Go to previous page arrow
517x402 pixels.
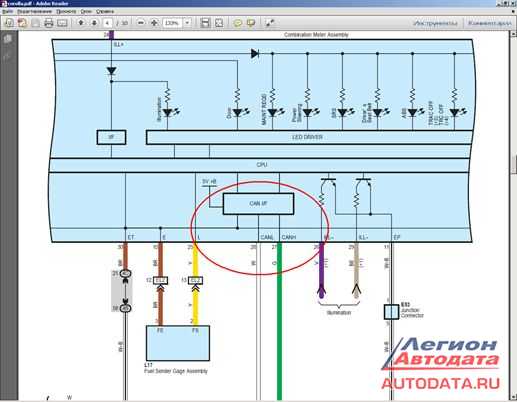pos(81,23)
